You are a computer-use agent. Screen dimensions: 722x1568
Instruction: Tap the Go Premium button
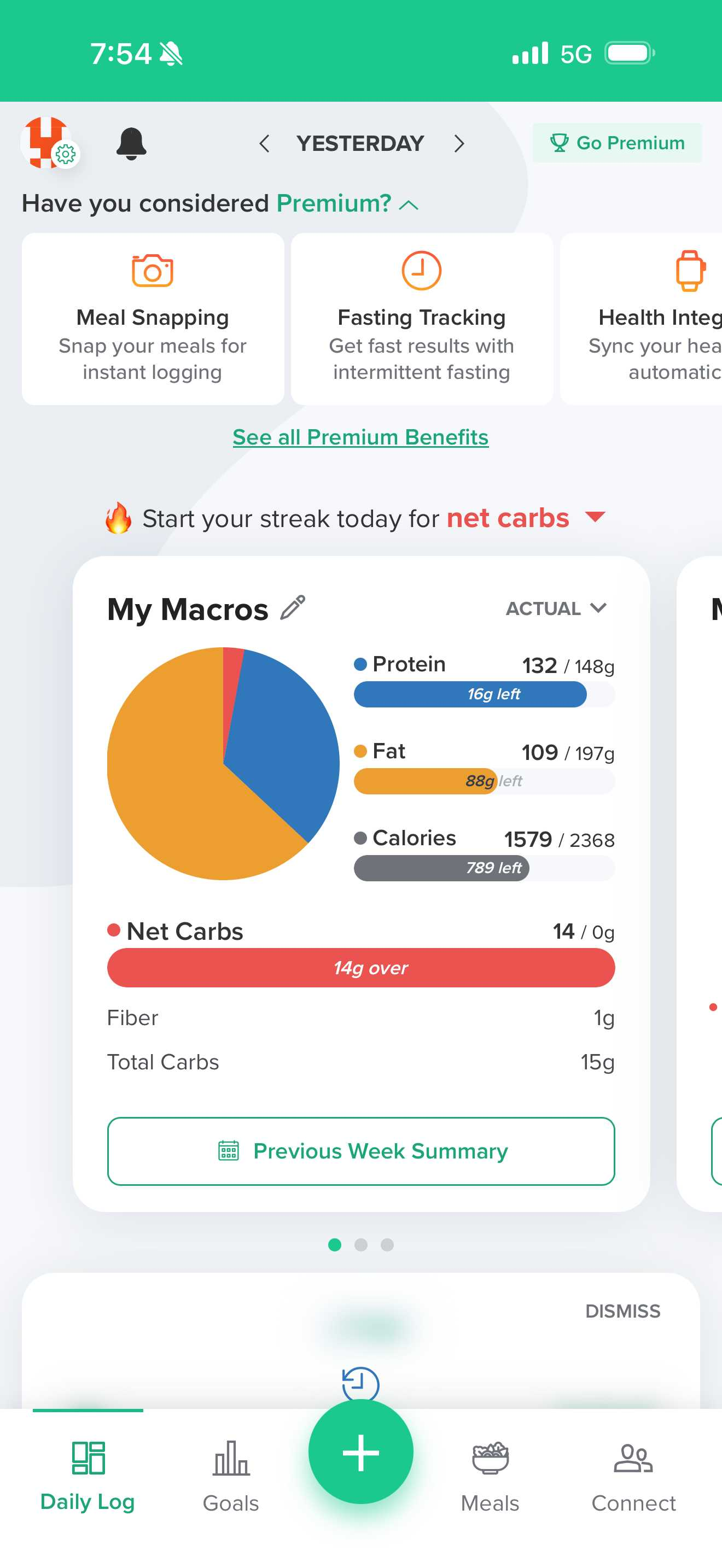tap(616, 143)
